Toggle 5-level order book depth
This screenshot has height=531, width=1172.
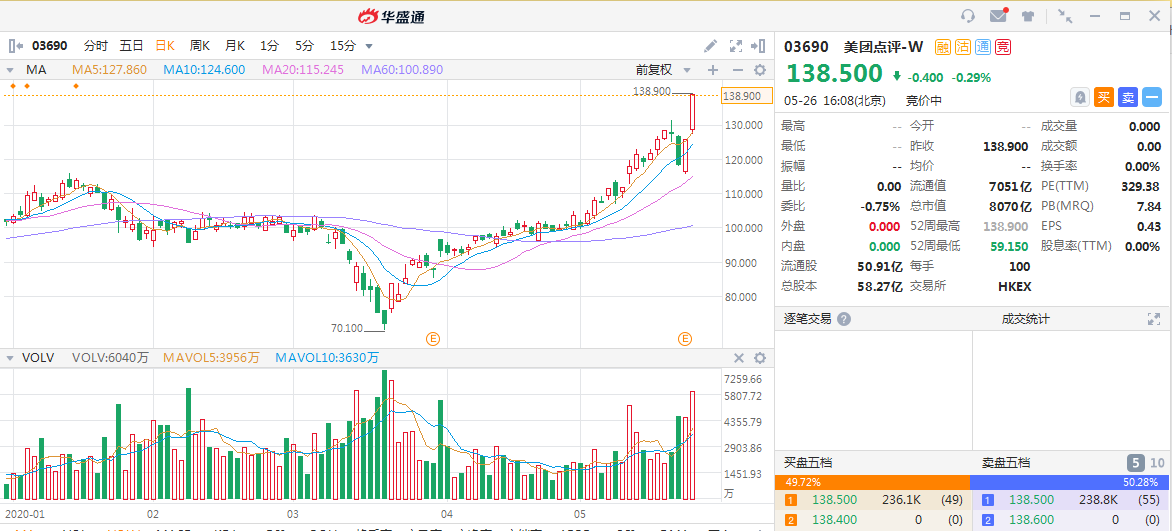coord(1136,463)
